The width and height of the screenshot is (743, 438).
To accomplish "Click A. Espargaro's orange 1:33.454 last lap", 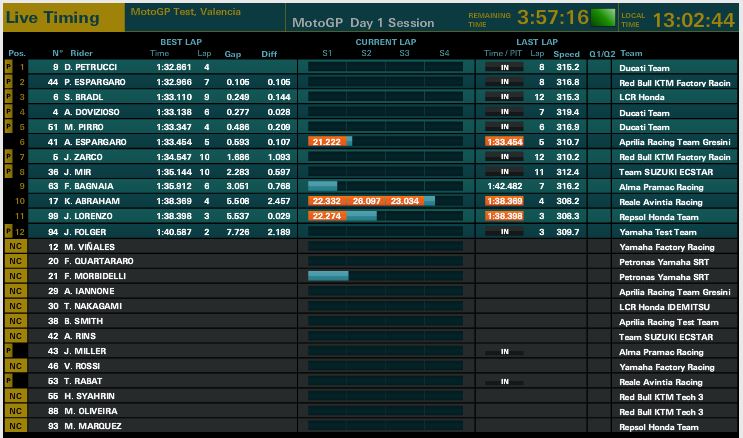I will pyautogui.click(x=503, y=142).
